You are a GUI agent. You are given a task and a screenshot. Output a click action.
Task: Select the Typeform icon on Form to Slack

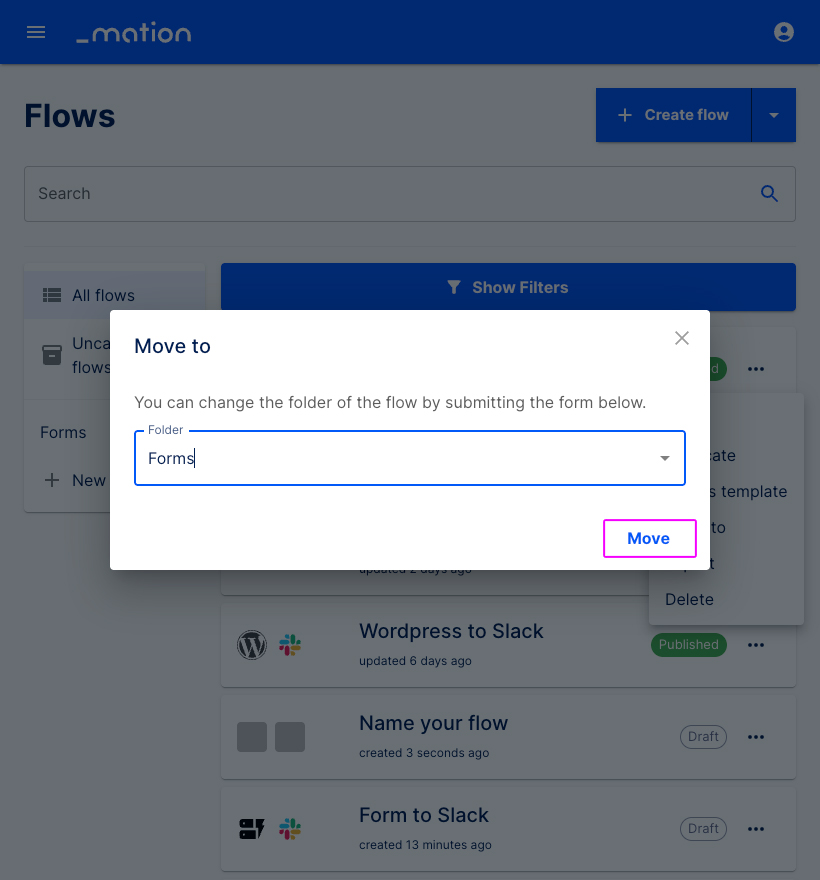(x=252, y=829)
